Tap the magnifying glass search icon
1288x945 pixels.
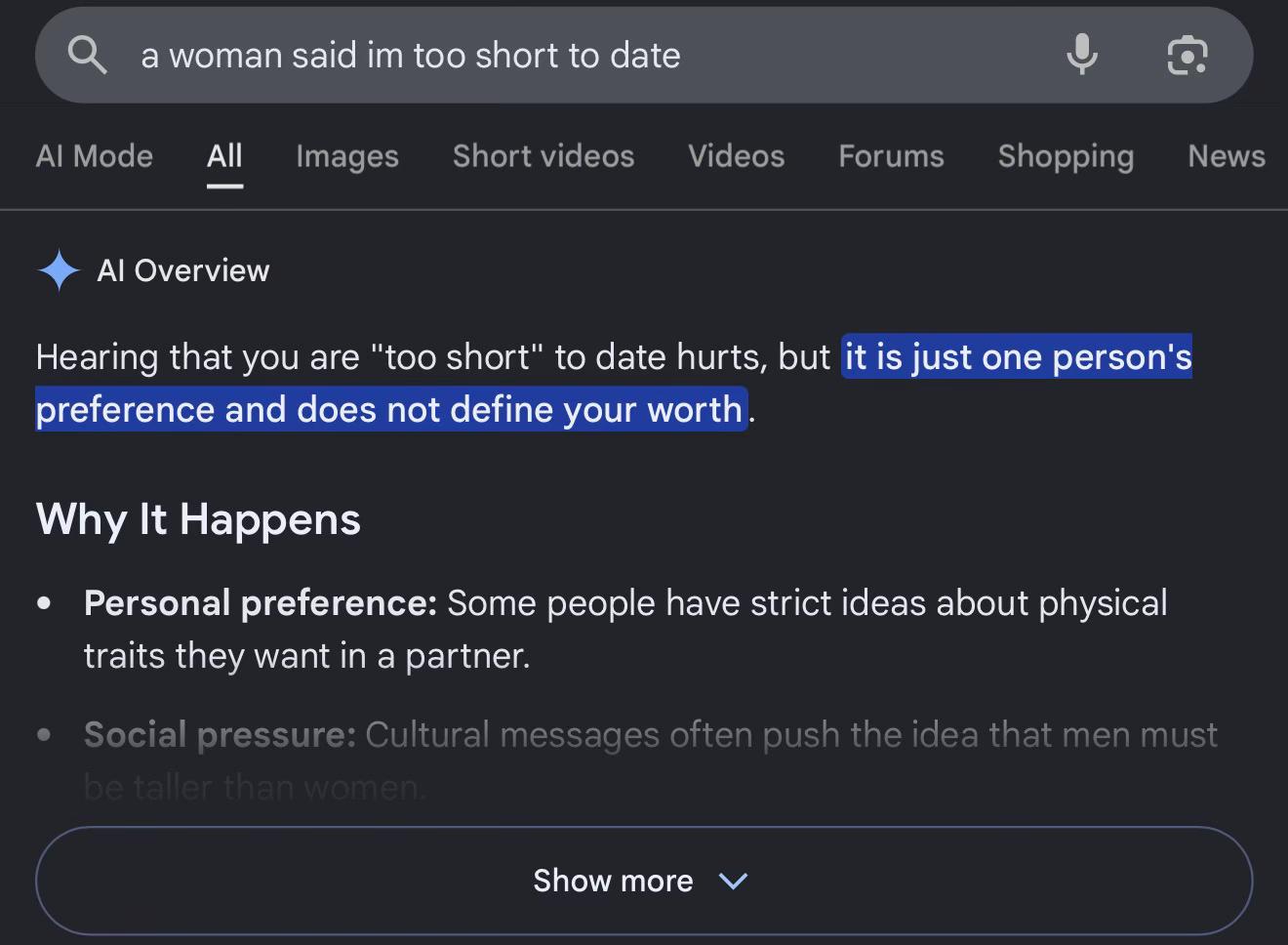point(87,56)
